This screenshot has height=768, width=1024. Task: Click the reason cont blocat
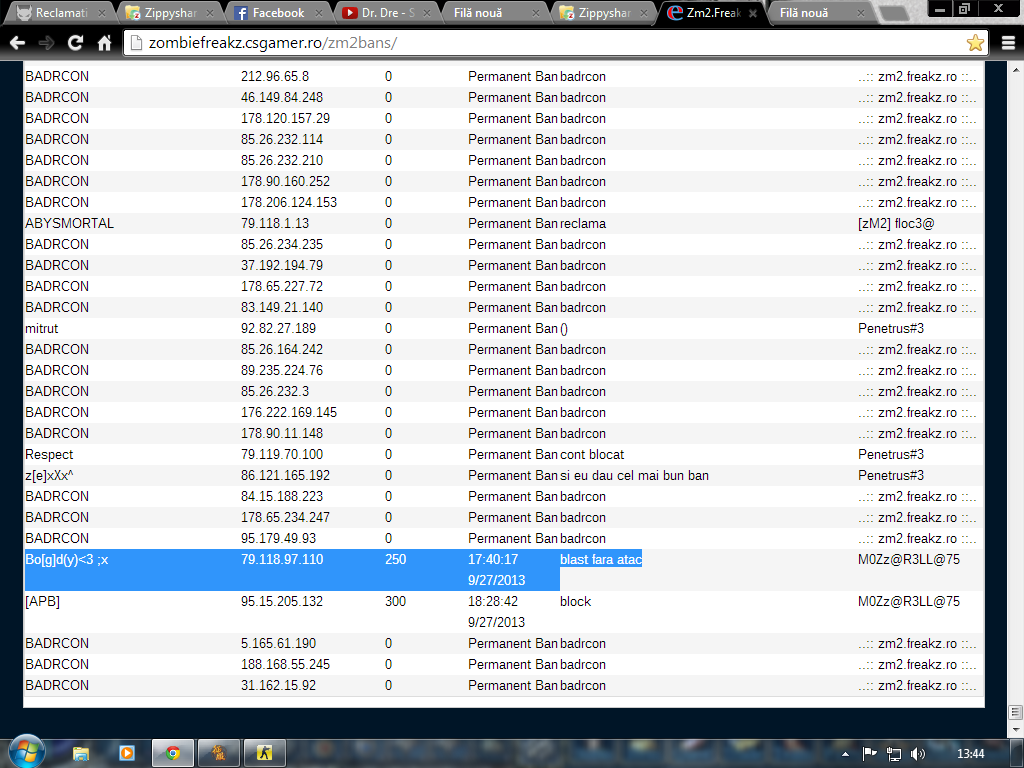592,455
